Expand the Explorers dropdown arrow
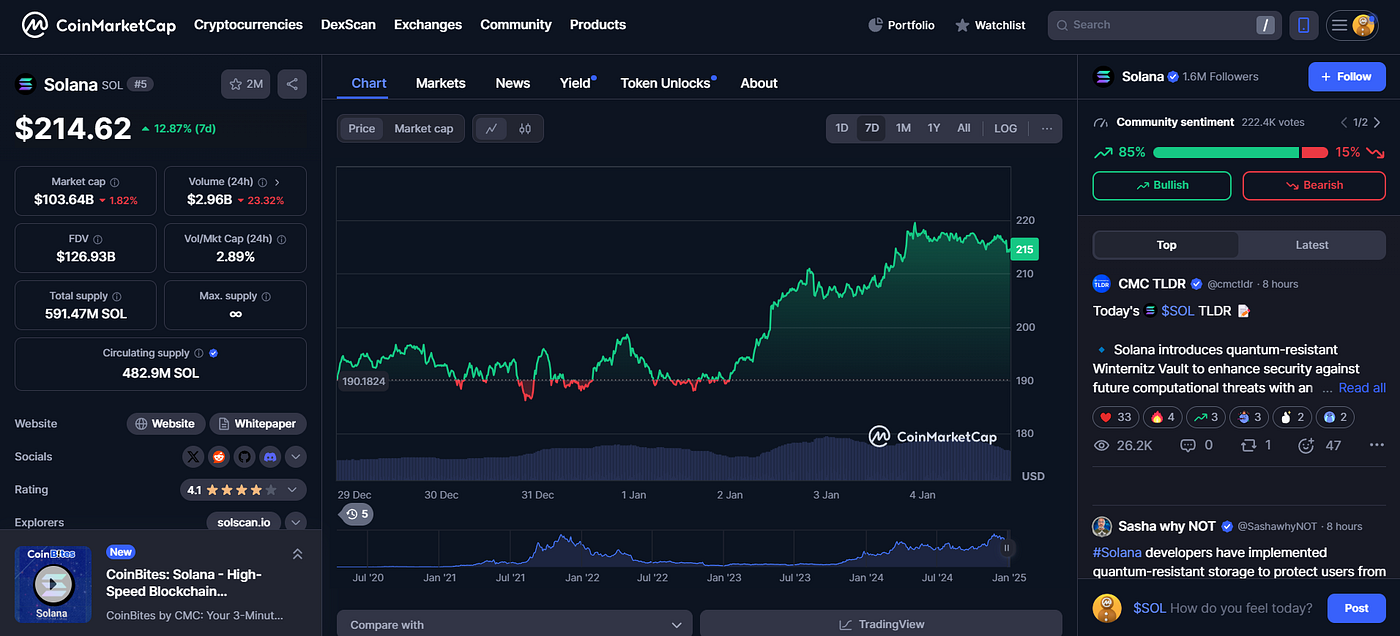The width and height of the screenshot is (1400, 636). (x=296, y=522)
